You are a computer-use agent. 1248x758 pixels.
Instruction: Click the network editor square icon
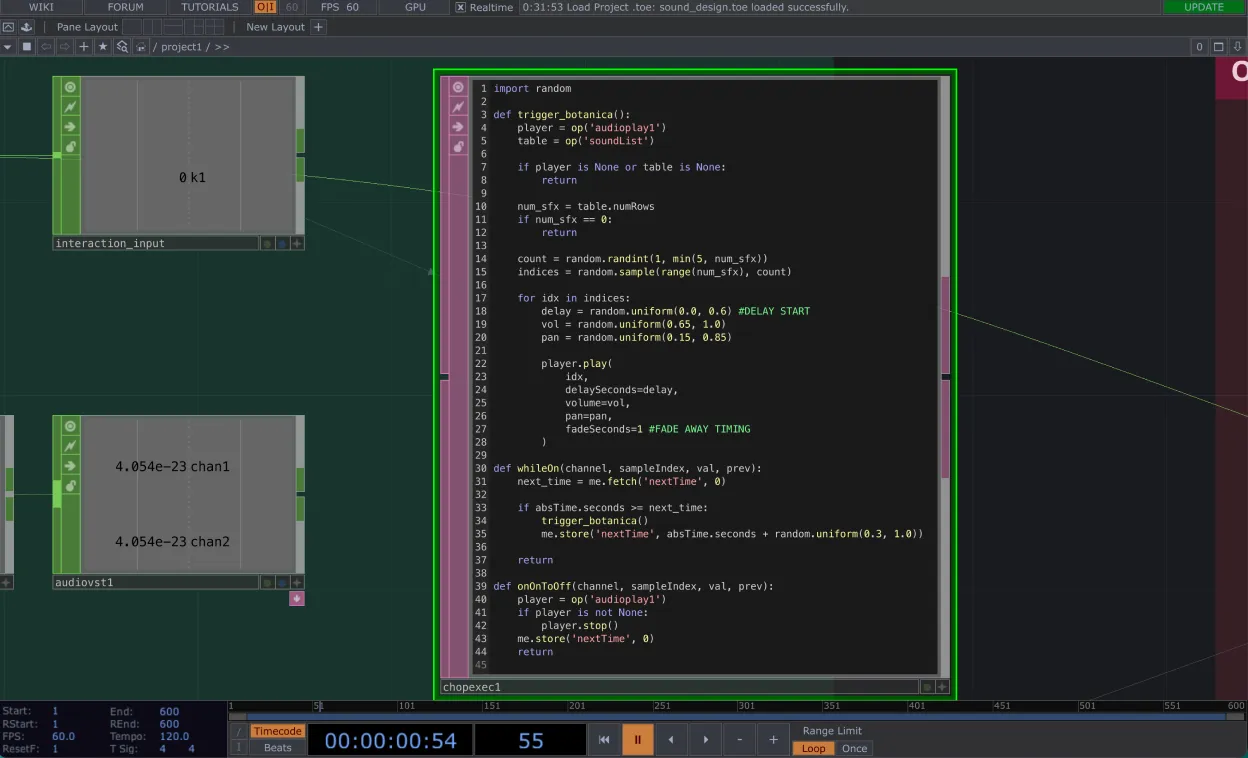27,47
